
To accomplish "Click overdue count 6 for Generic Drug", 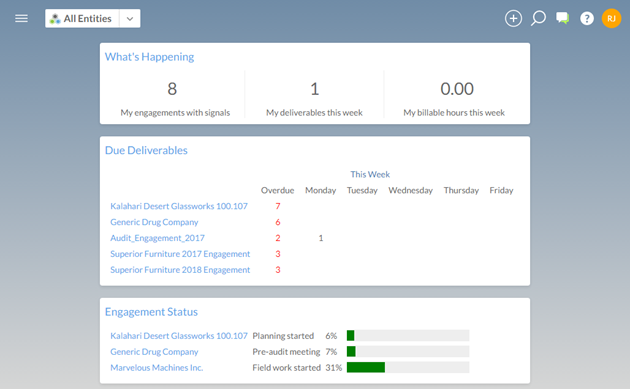I will pos(278,222).
